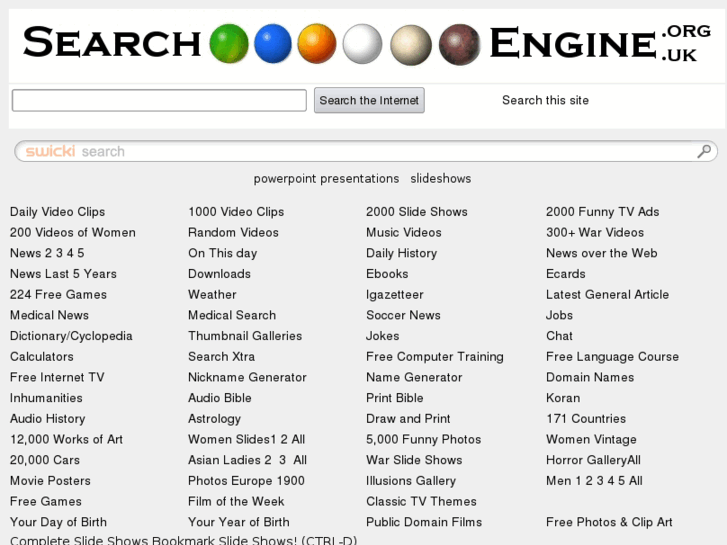This screenshot has width=727, height=545.
Task: Open On This day link
Action: (x=223, y=253)
